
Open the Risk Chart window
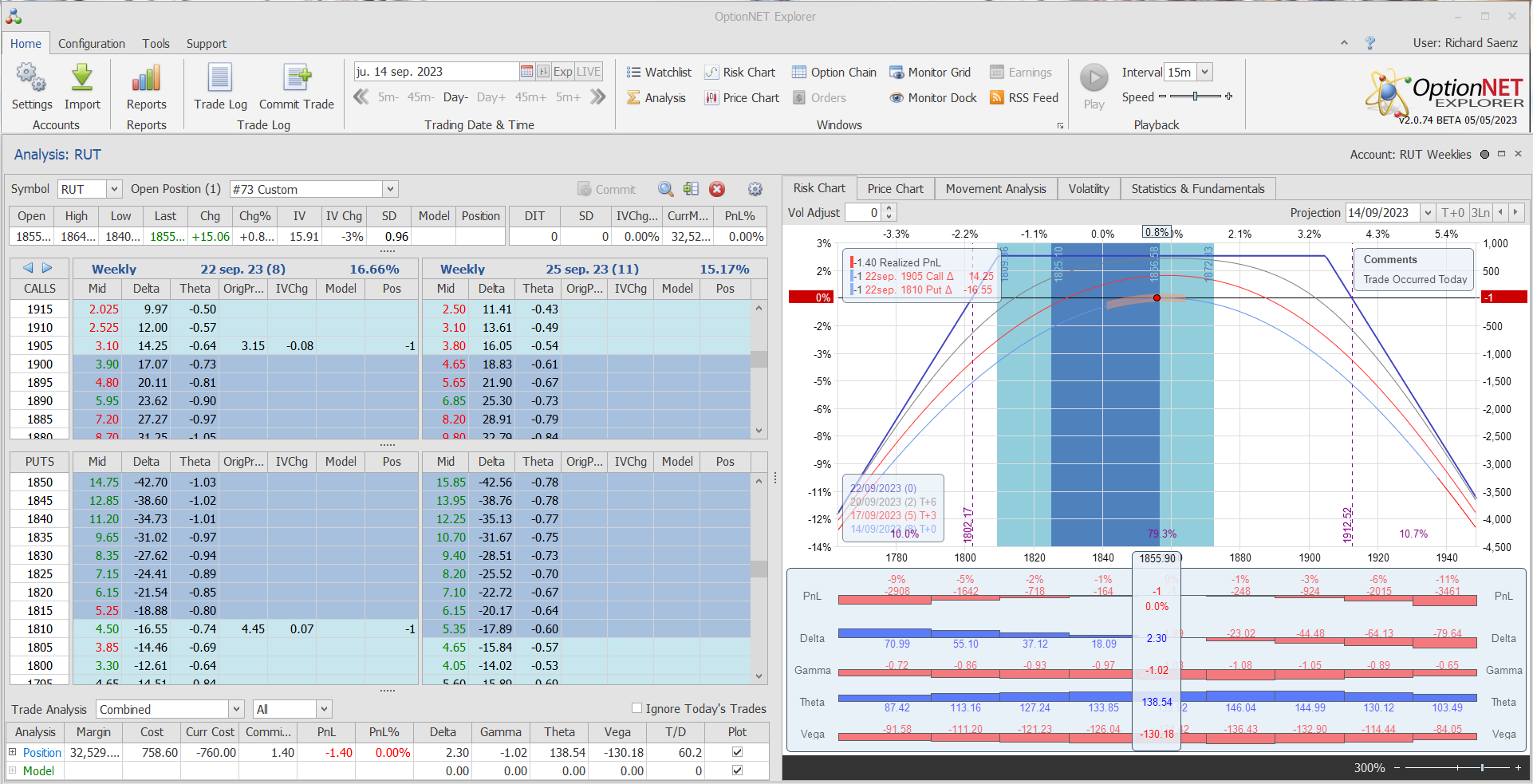[739, 73]
